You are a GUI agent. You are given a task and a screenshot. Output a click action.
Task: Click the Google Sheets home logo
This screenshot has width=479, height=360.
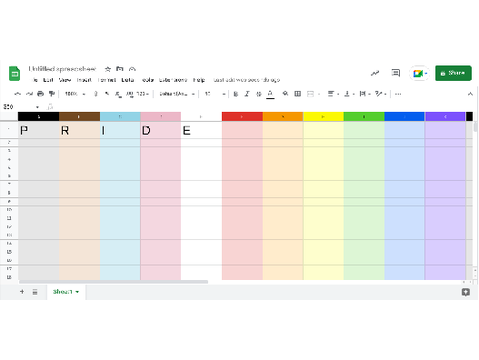click(14, 74)
